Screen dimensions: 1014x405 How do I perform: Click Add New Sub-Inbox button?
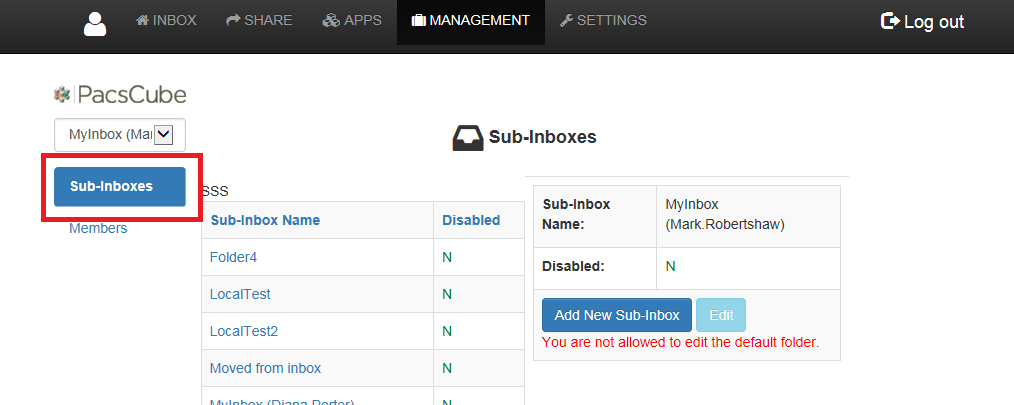click(x=617, y=315)
